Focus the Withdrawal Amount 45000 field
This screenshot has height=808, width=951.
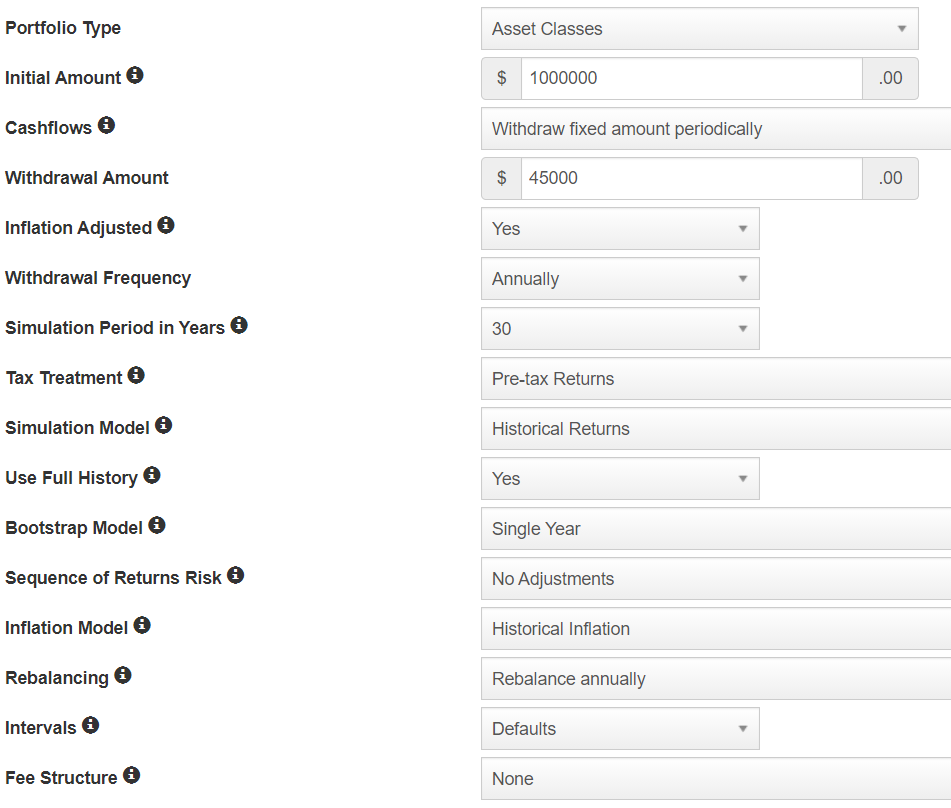point(691,178)
